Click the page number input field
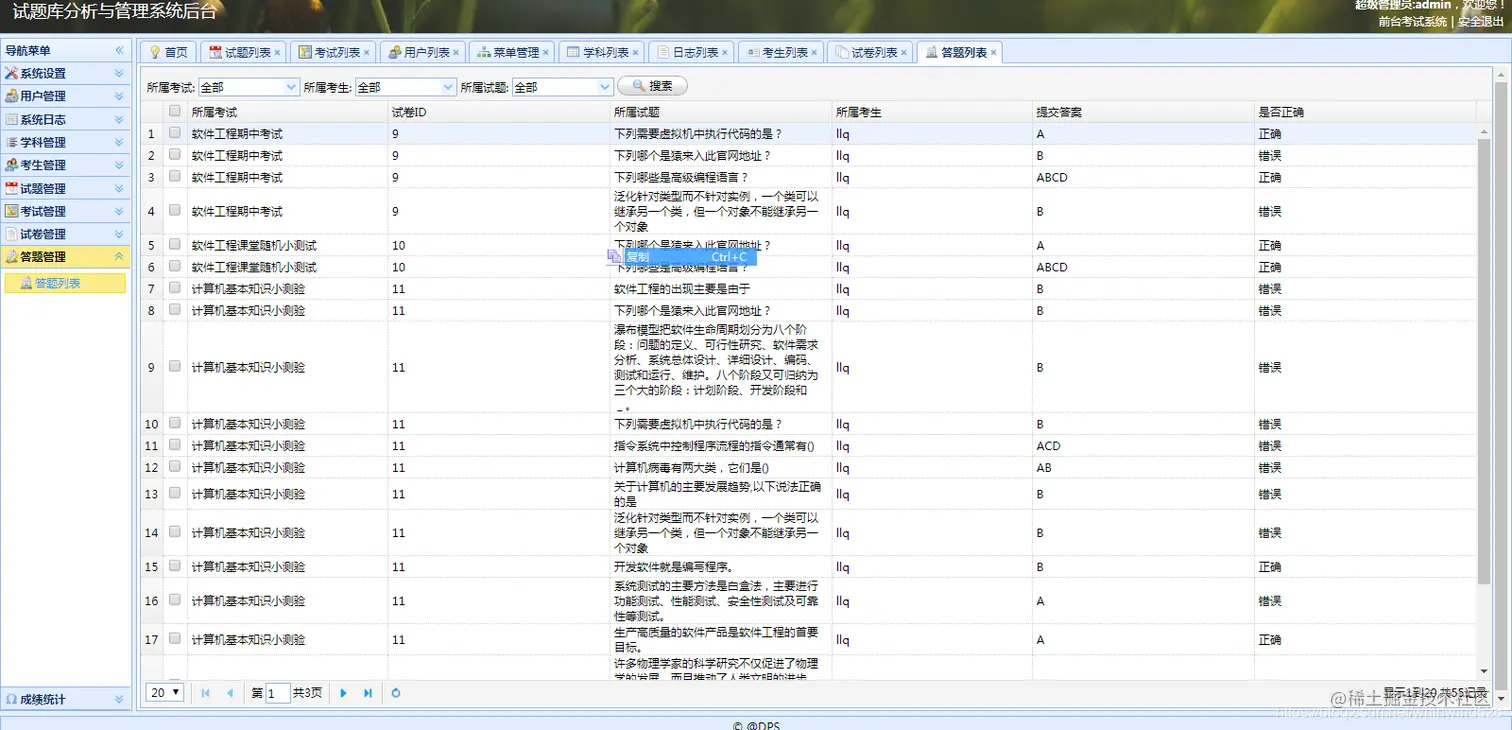Viewport: 1512px width, 730px height. pyautogui.click(x=278, y=693)
